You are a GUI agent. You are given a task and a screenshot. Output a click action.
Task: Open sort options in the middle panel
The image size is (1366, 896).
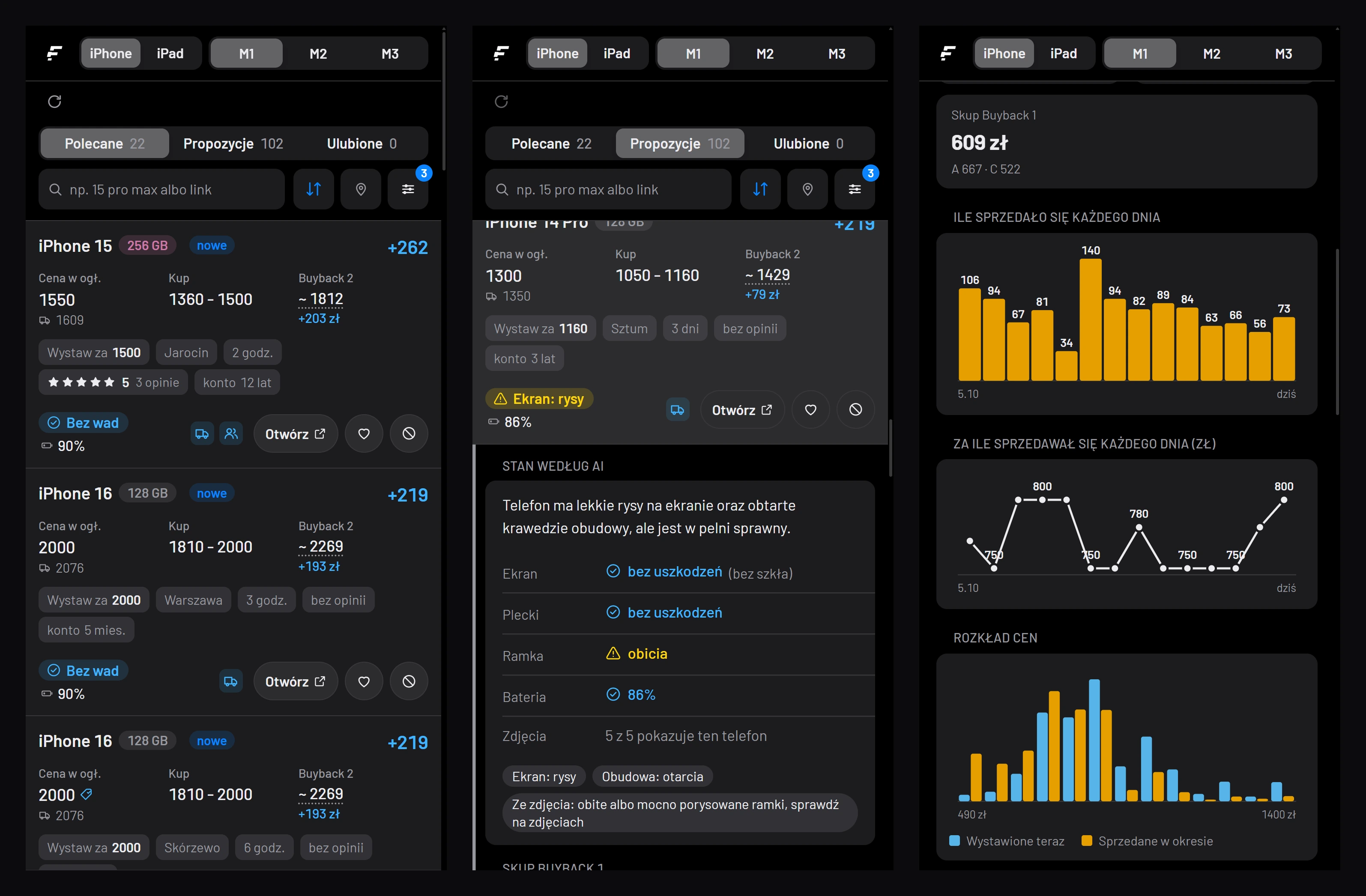point(760,189)
